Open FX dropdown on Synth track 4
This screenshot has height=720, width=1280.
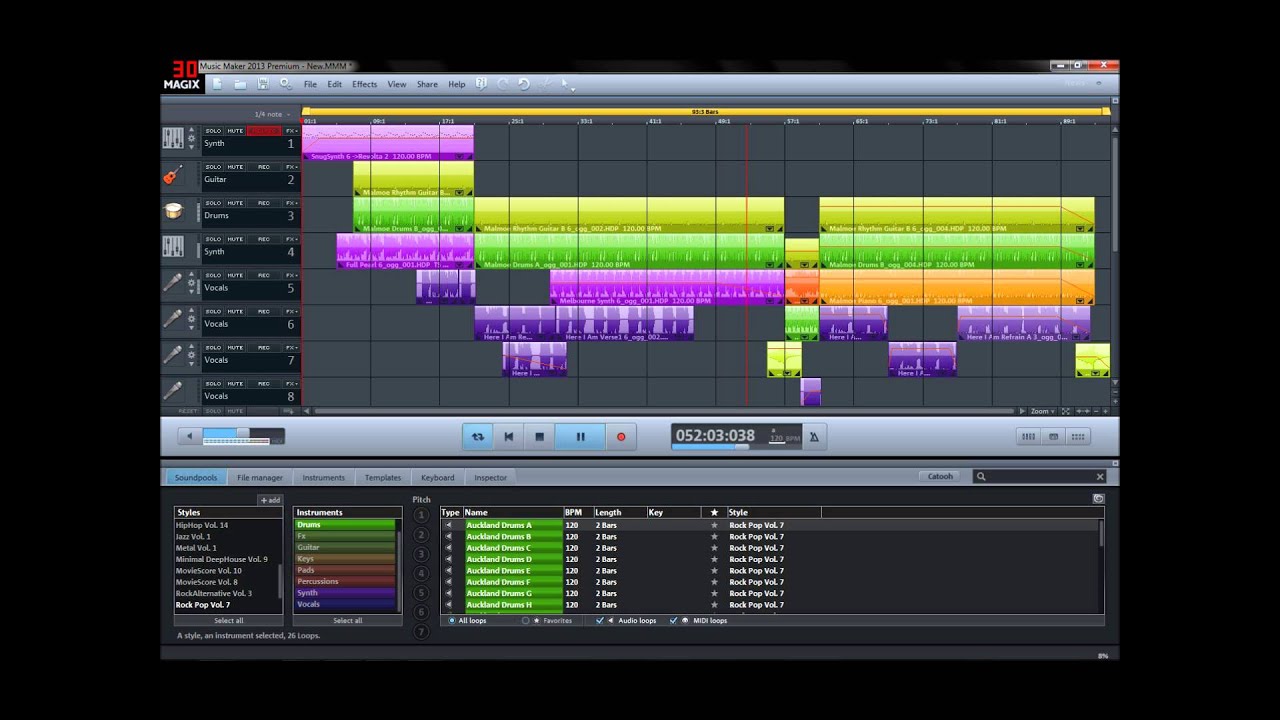(291, 239)
